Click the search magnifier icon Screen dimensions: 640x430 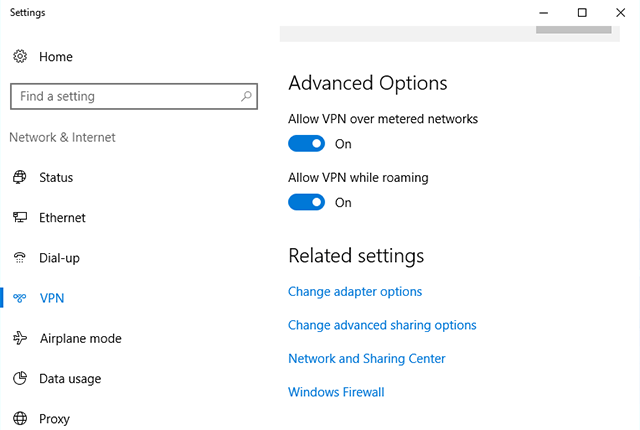point(246,97)
